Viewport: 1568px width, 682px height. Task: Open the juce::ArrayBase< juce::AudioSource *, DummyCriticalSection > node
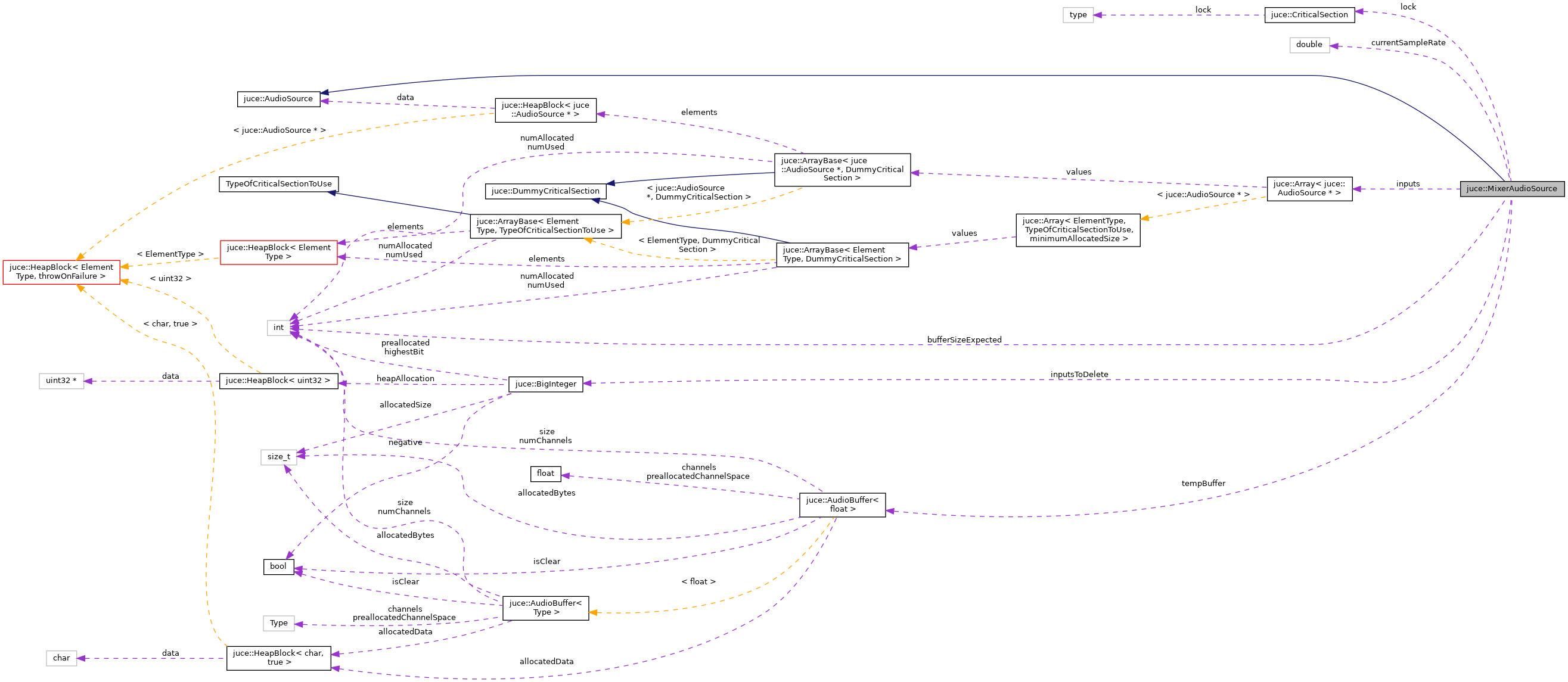pos(842,169)
